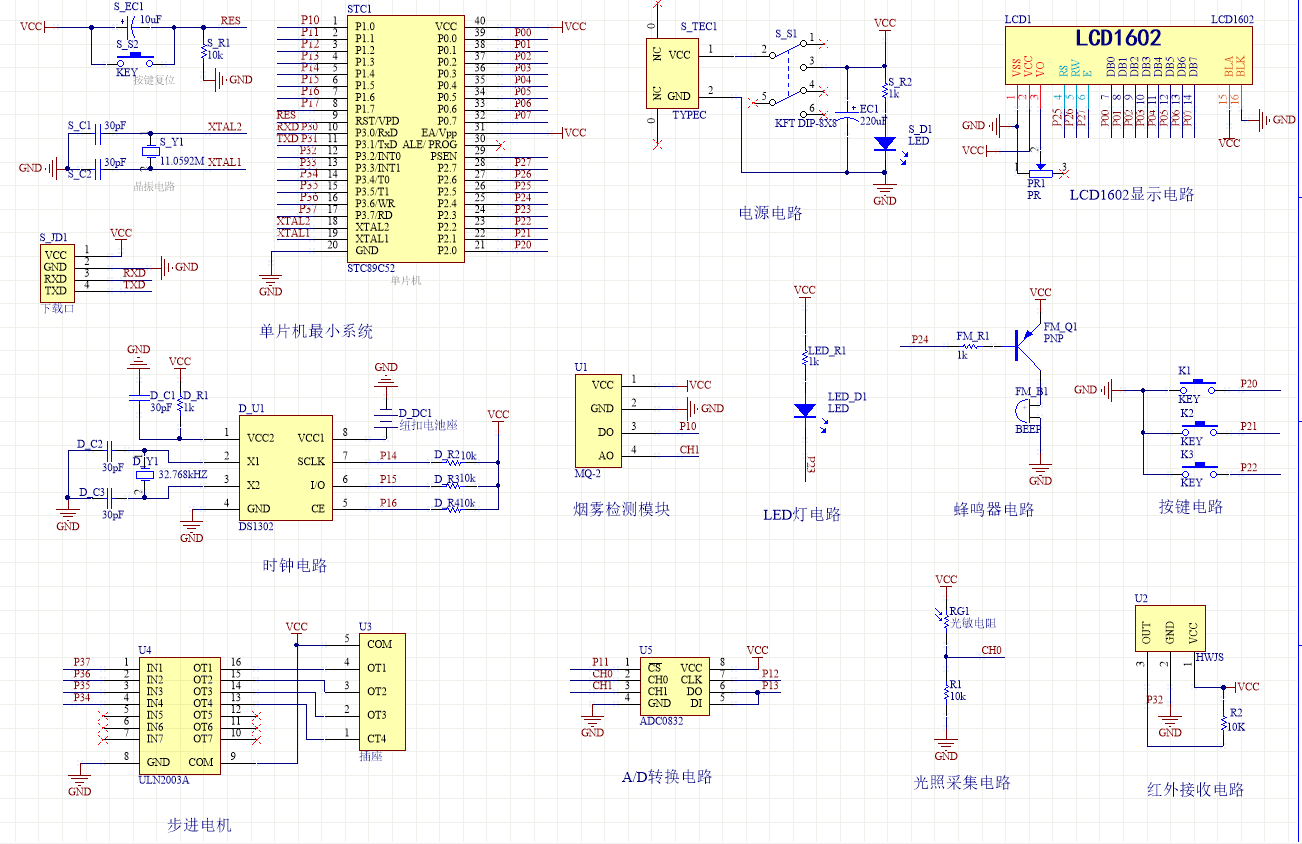This screenshot has height=844, width=1302.
Task: Select the STC89C52 microcontroller chip body
Action: [406, 138]
